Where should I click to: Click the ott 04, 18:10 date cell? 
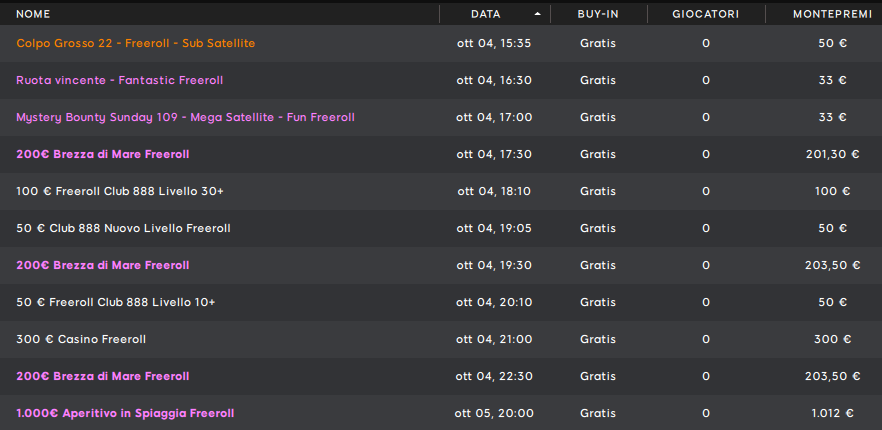click(x=494, y=191)
